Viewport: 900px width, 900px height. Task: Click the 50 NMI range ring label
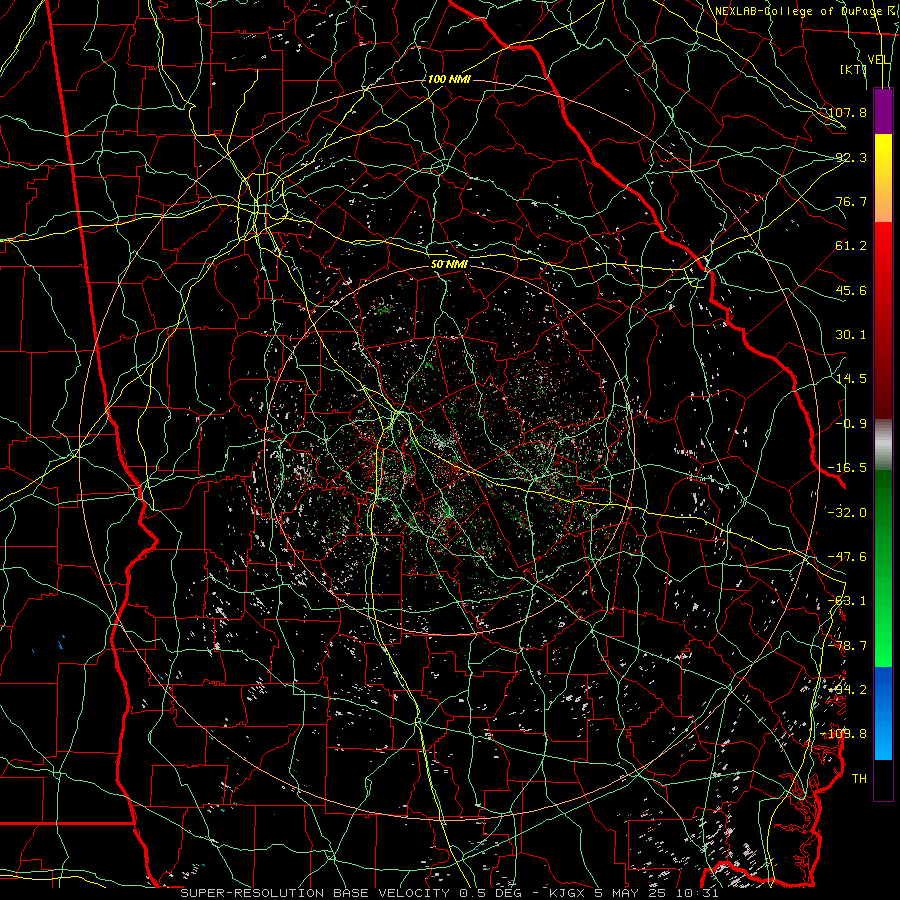coord(449,264)
